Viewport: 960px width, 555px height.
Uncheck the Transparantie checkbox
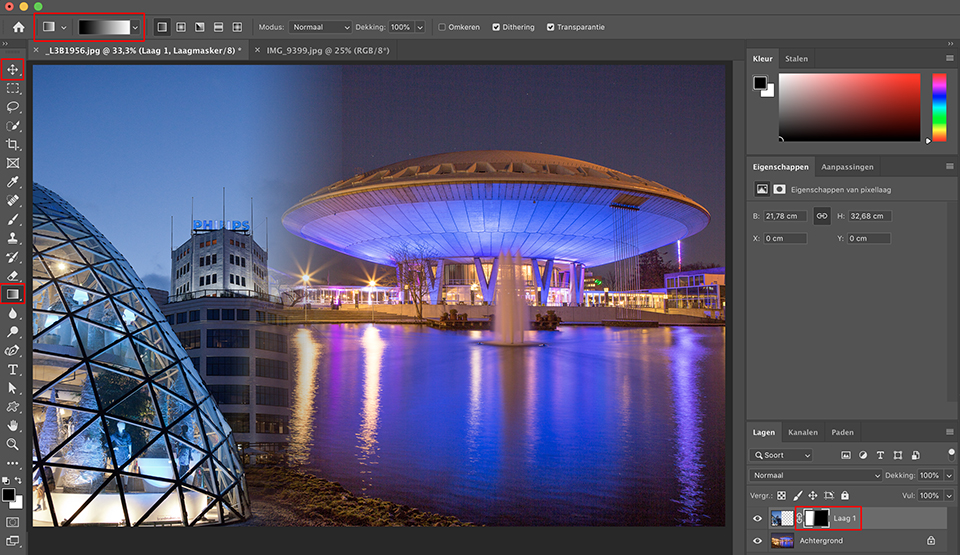click(x=550, y=27)
